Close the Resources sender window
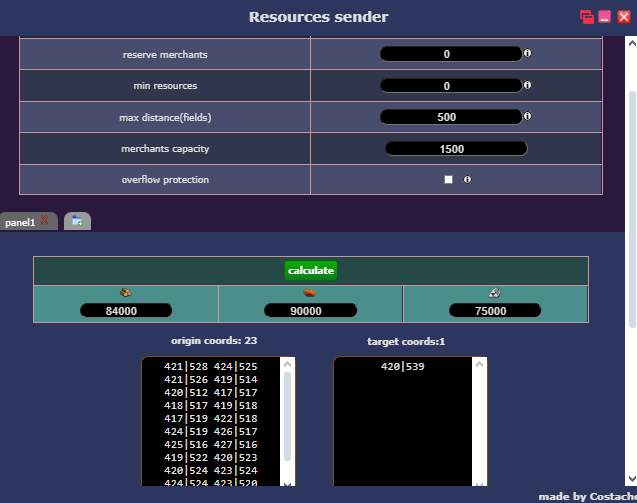The height and width of the screenshot is (503, 637). click(624, 17)
